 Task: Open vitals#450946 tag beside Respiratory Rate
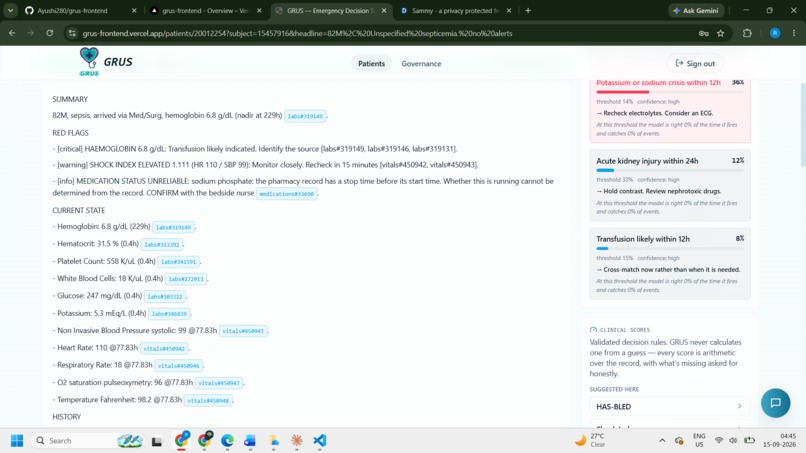178,366
